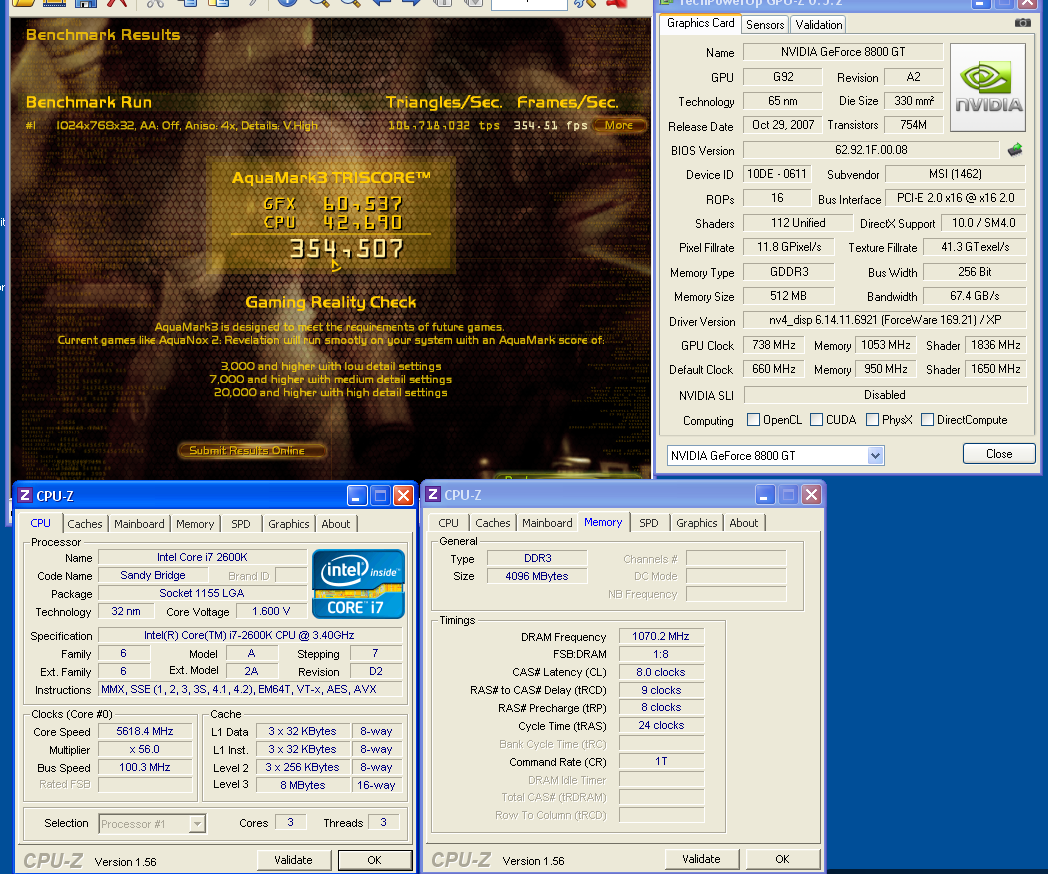
Task: Click the Driver Version field in GPU-Z
Action: (885, 319)
